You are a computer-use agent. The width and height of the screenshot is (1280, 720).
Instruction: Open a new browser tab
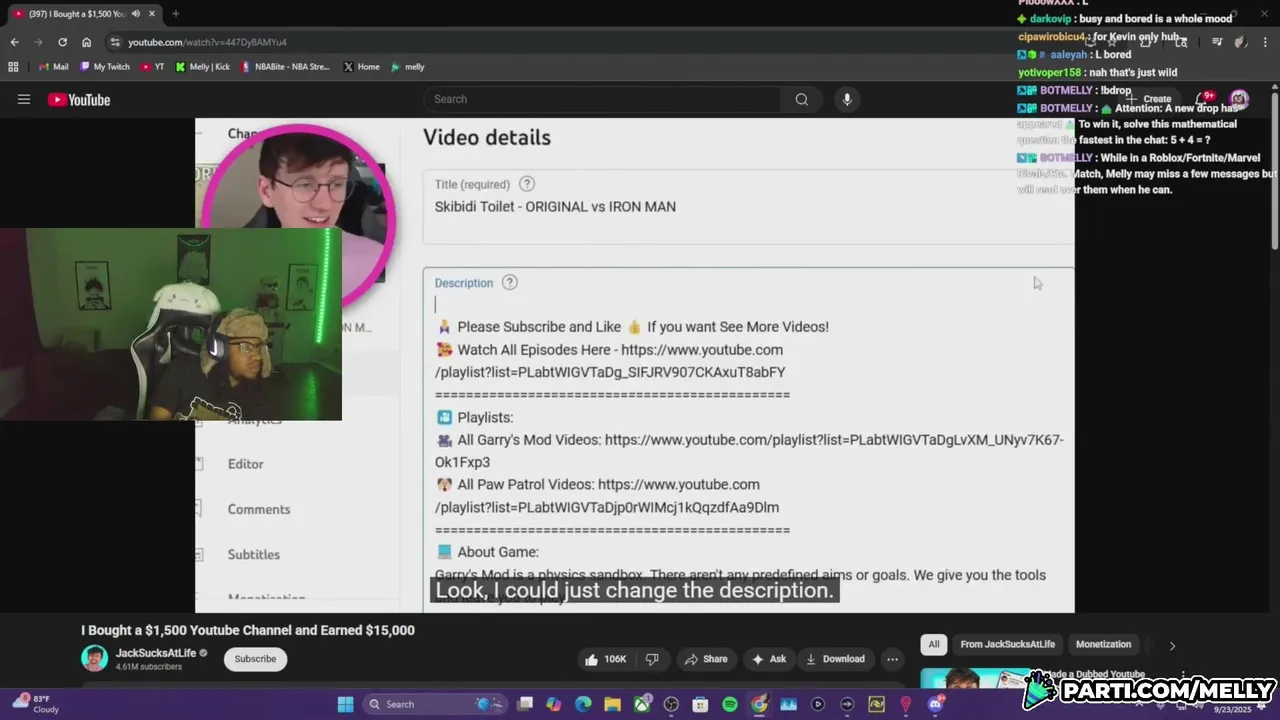pyautogui.click(x=175, y=13)
